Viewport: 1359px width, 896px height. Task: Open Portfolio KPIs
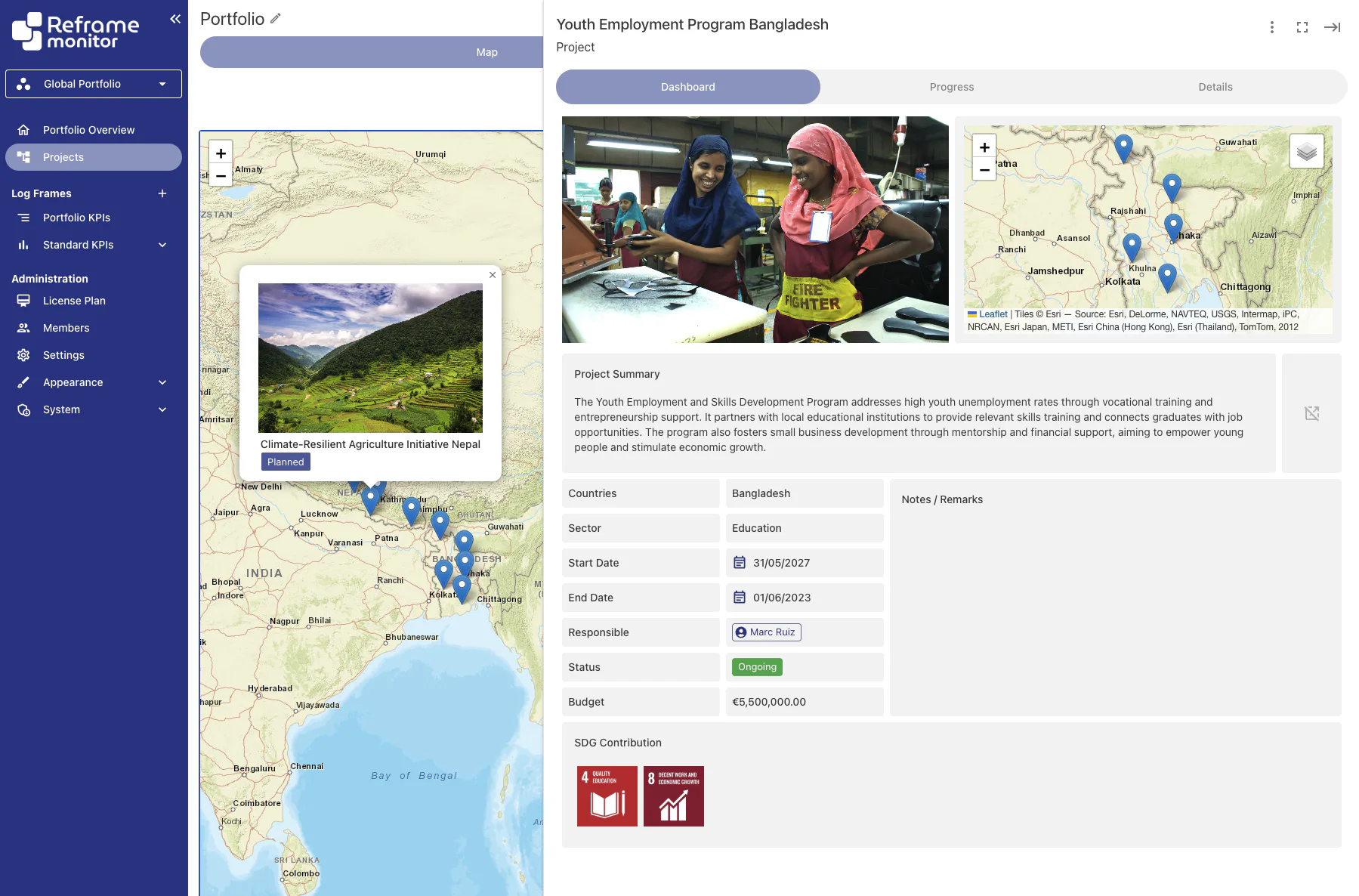(94, 218)
